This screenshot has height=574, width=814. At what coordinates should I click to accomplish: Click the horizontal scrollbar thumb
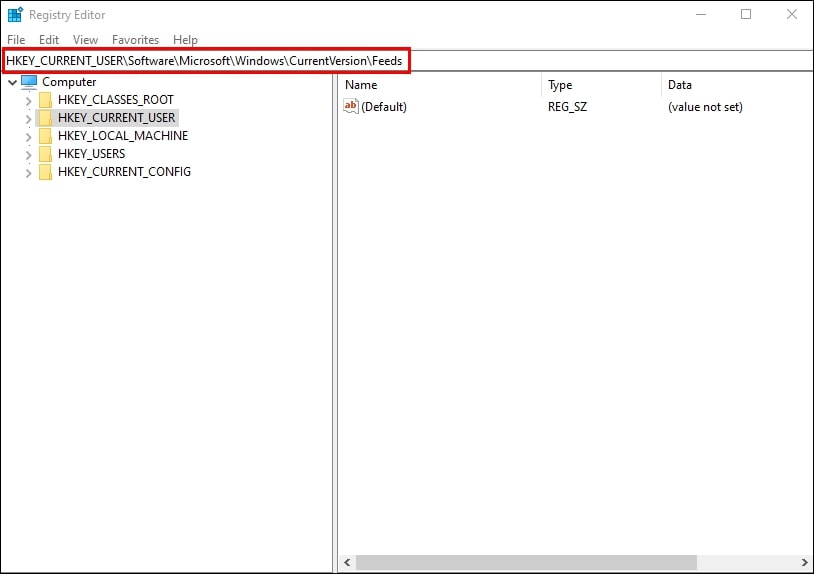click(x=526, y=563)
